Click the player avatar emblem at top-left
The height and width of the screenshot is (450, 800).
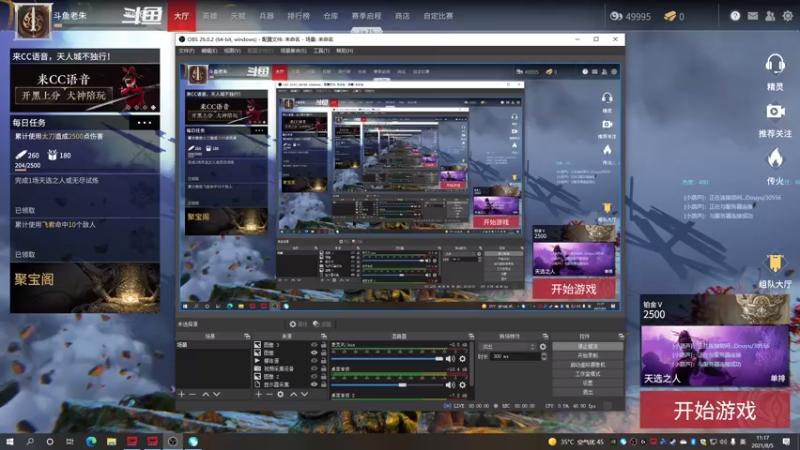[x=33, y=20]
